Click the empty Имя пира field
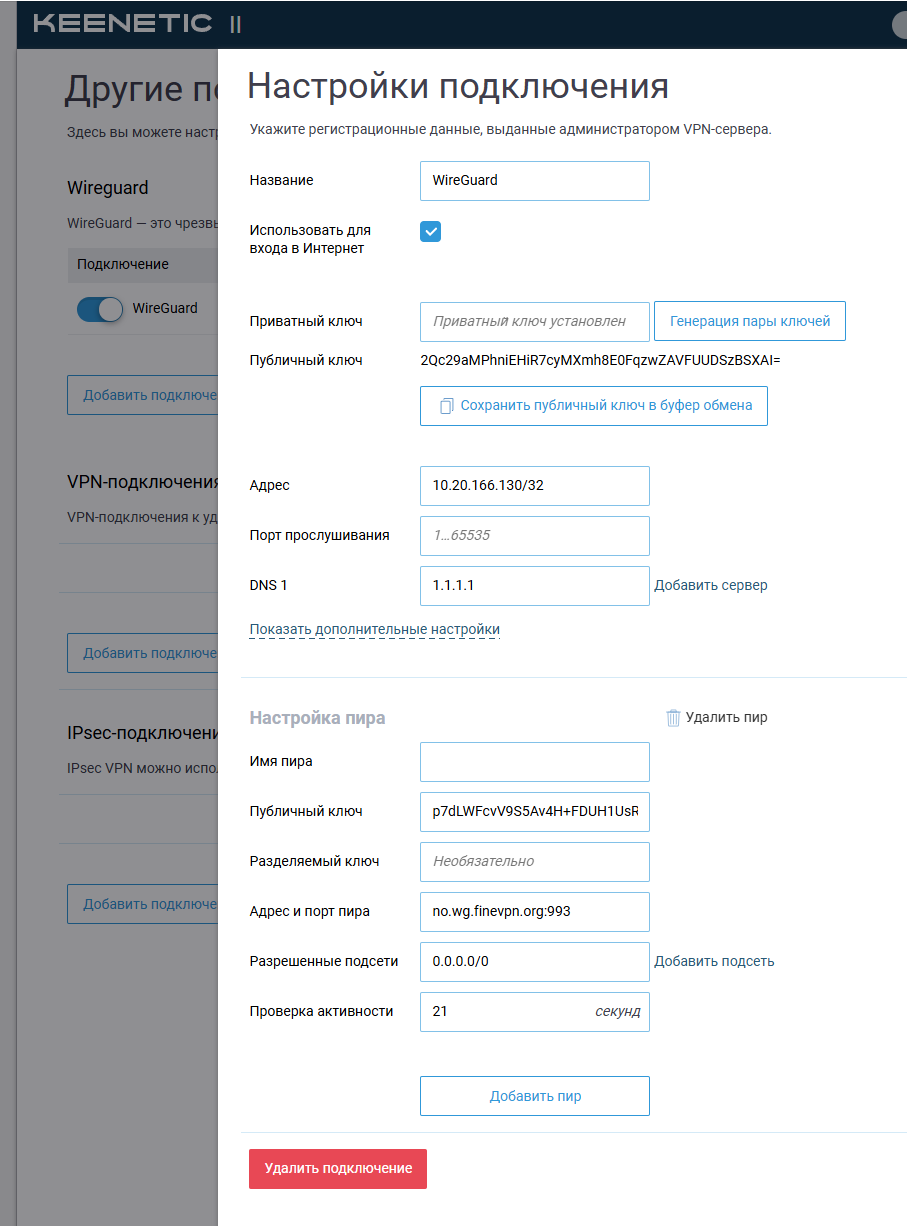This screenshot has width=907, height=1226. (x=535, y=762)
